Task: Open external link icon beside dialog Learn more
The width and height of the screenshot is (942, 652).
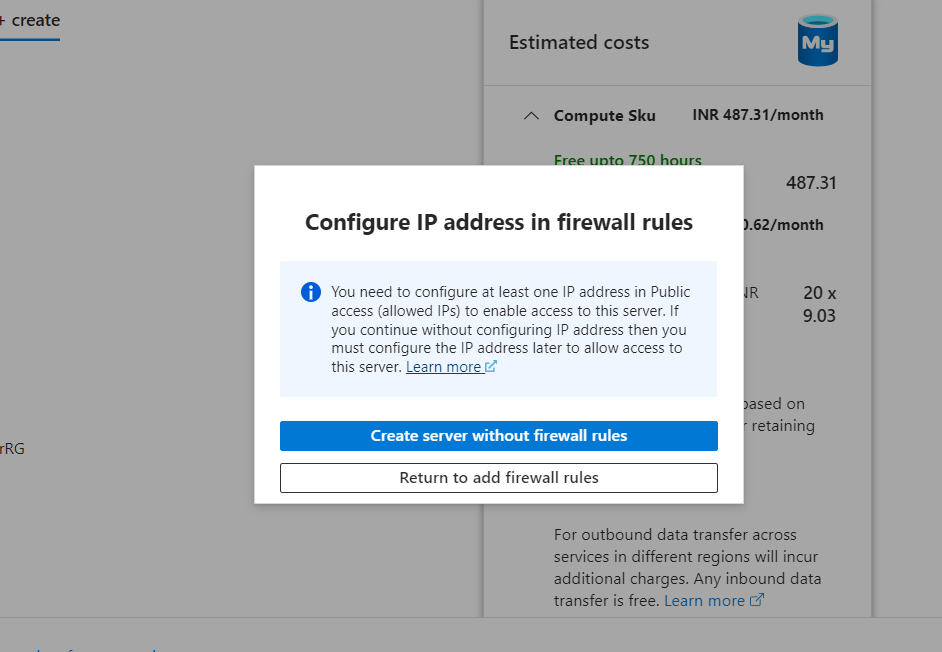Action: click(x=491, y=366)
